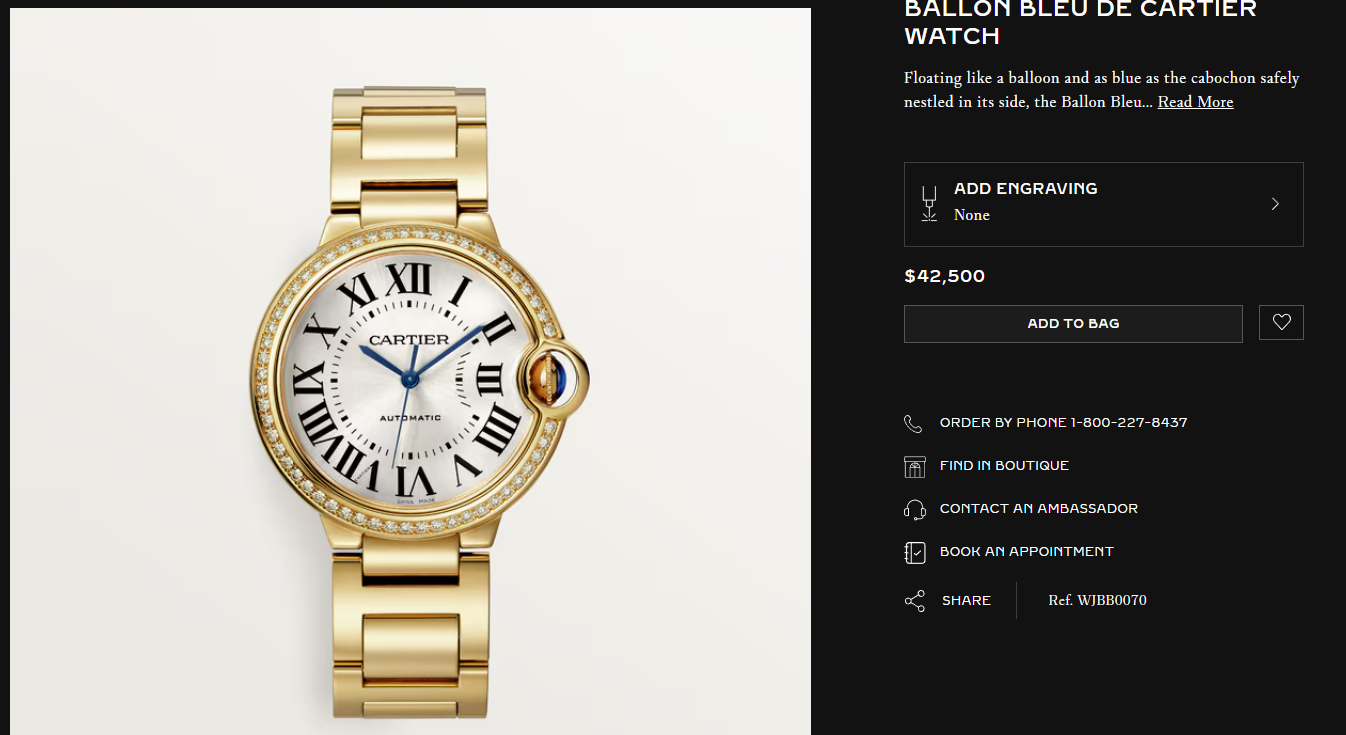Click the heart wishlist icon
The width and height of the screenshot is (1346, 735).
(1281, 323)
